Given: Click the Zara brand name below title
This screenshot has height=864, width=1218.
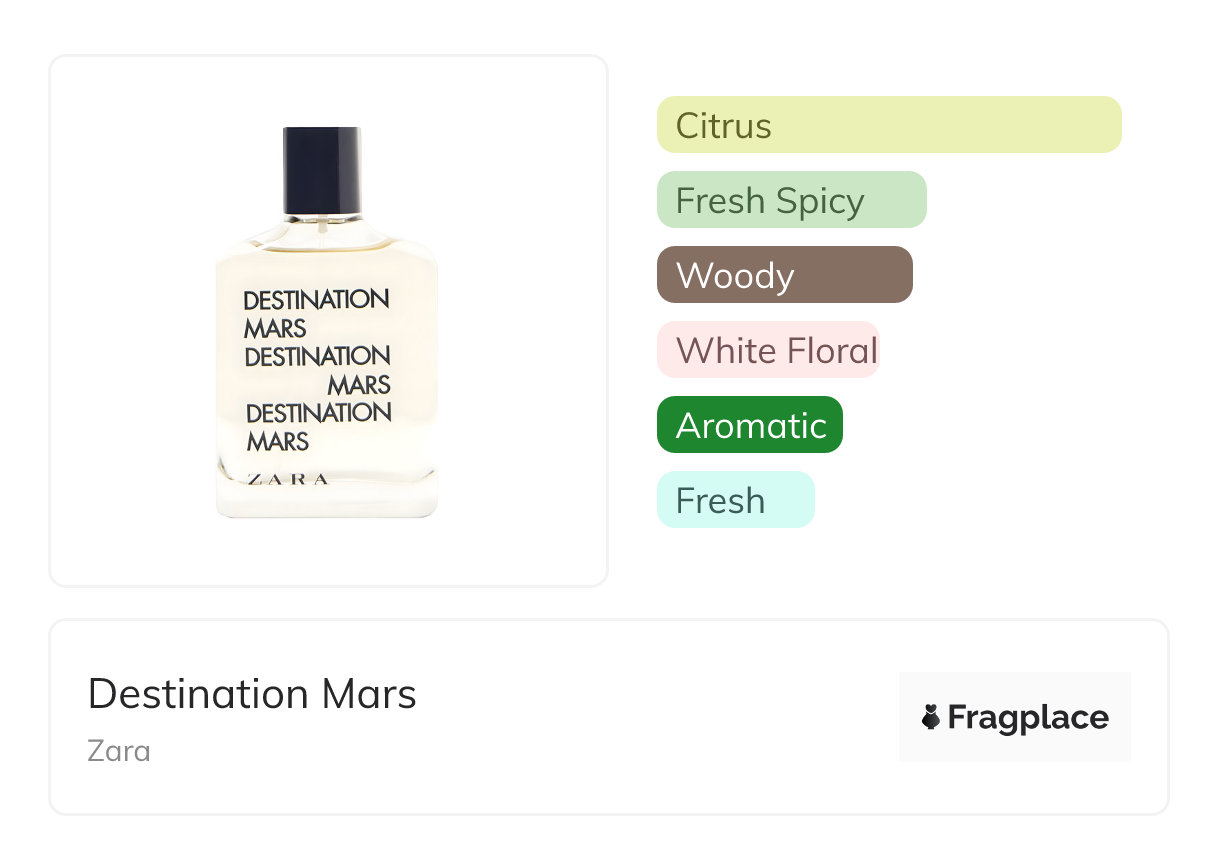Looking at the screenshot, I should pyautogui.click(x=119, y=750).
